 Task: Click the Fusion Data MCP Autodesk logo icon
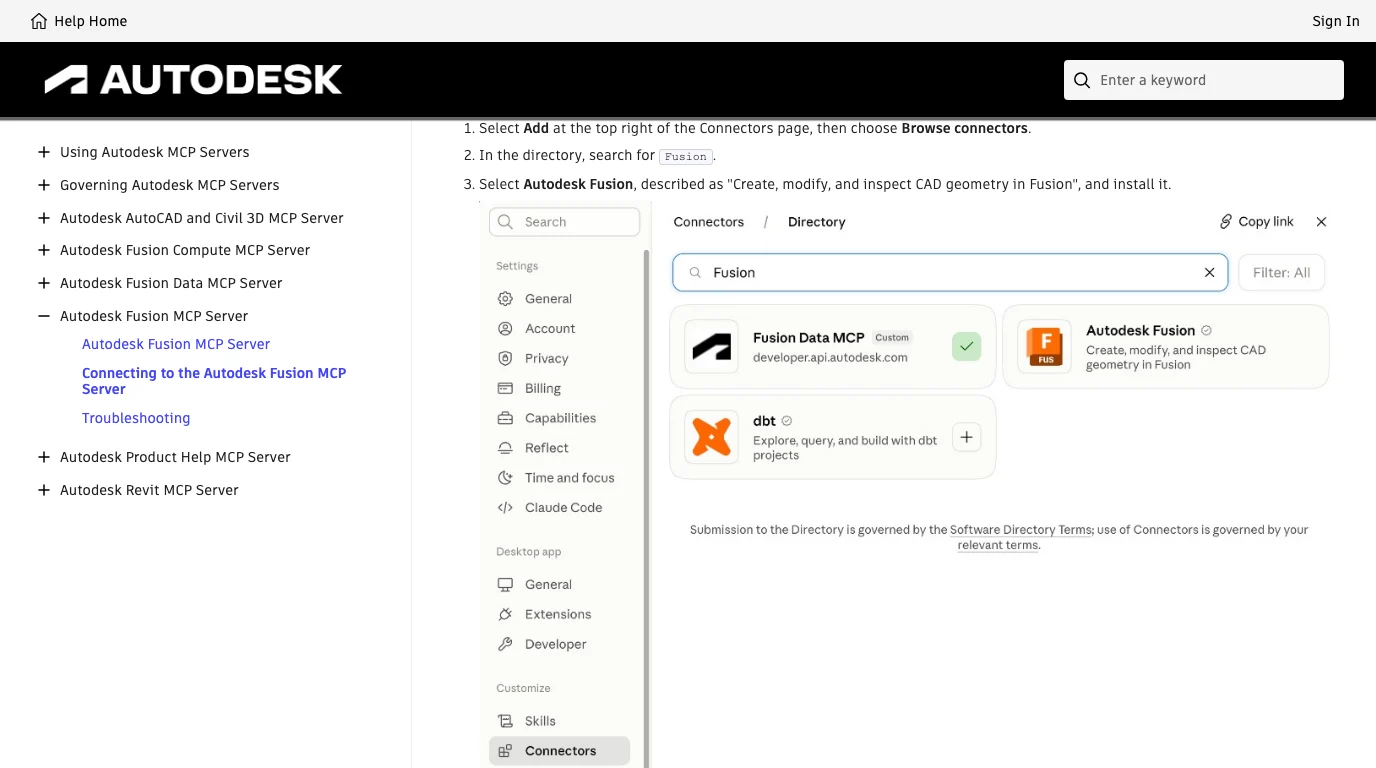click(712, 347)
